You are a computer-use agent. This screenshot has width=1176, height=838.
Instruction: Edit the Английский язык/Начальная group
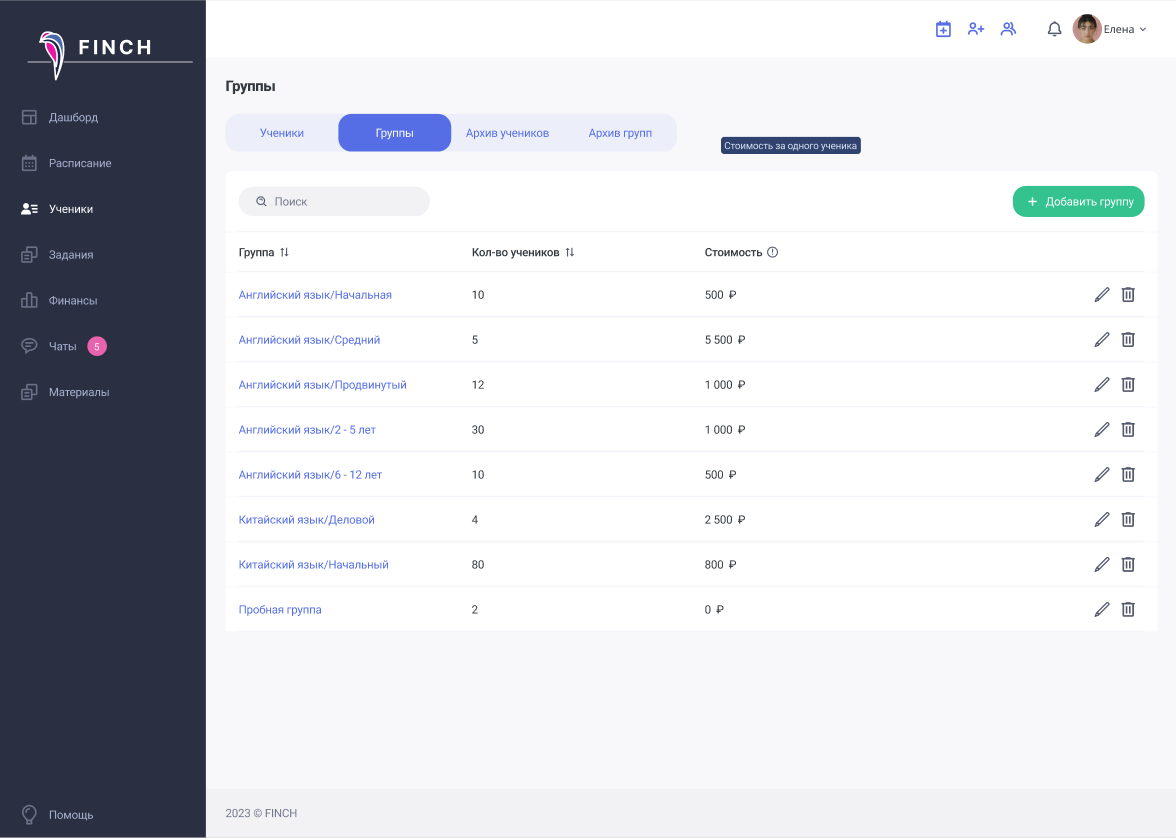[x=1102, y=294]
